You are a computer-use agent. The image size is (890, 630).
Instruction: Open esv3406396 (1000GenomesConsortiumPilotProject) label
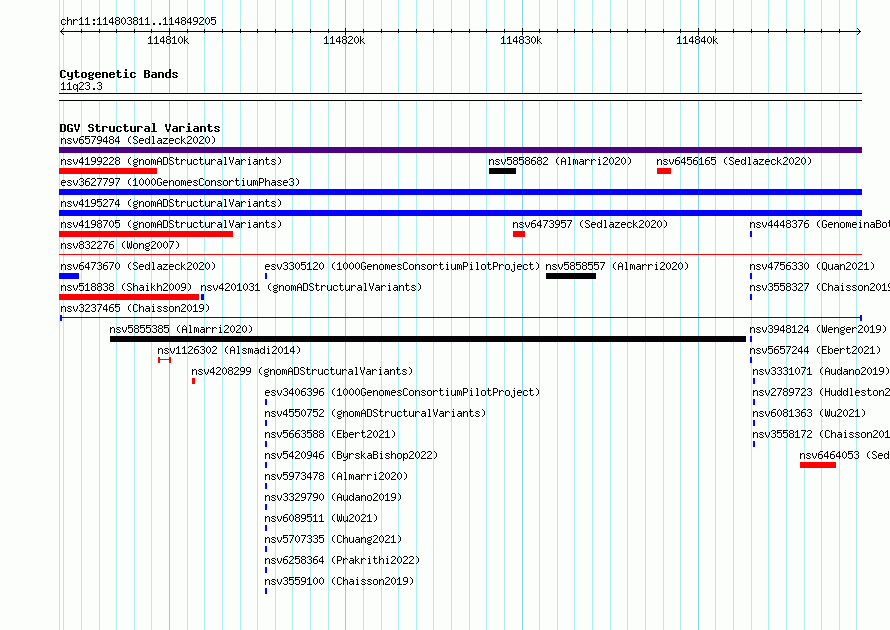pyautogui.click(x=402, y=392)
